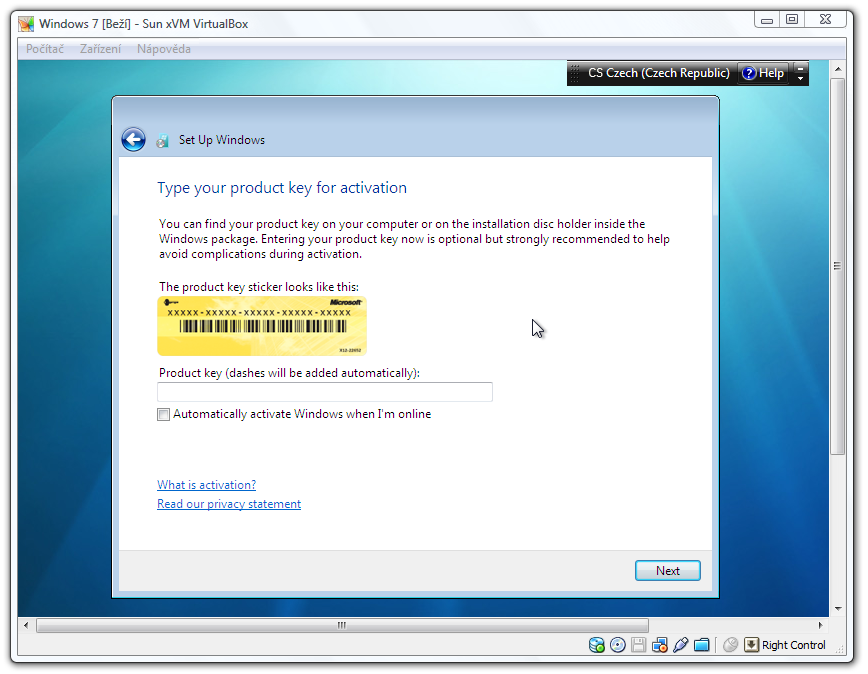Click the horizontal scrollbar thumb

click(x=342, y=625)
